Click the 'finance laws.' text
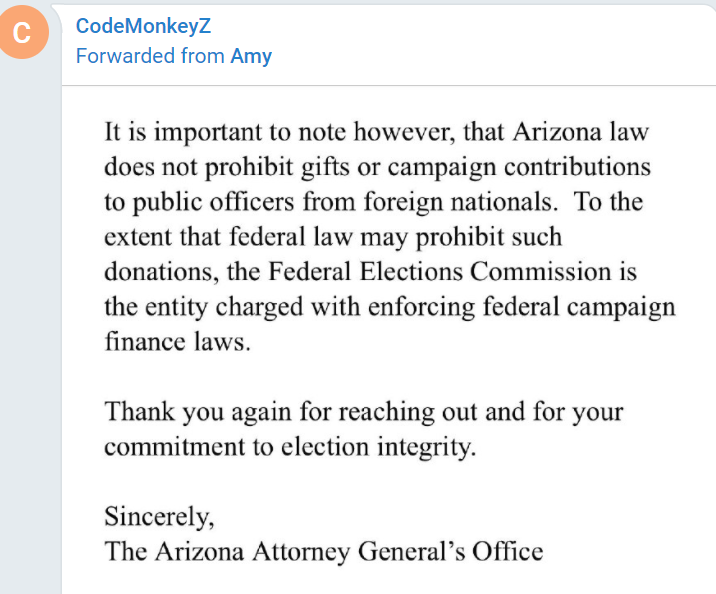 pyautogui.click(x=178, y=342)
